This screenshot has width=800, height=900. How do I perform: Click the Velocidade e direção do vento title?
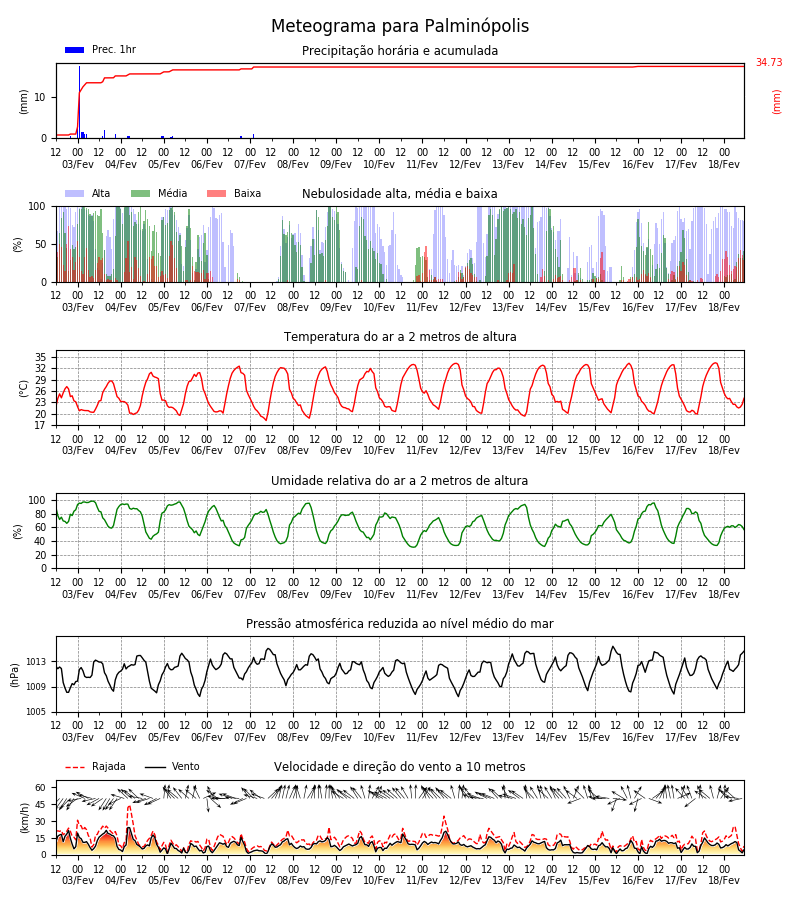click(399, 767)
